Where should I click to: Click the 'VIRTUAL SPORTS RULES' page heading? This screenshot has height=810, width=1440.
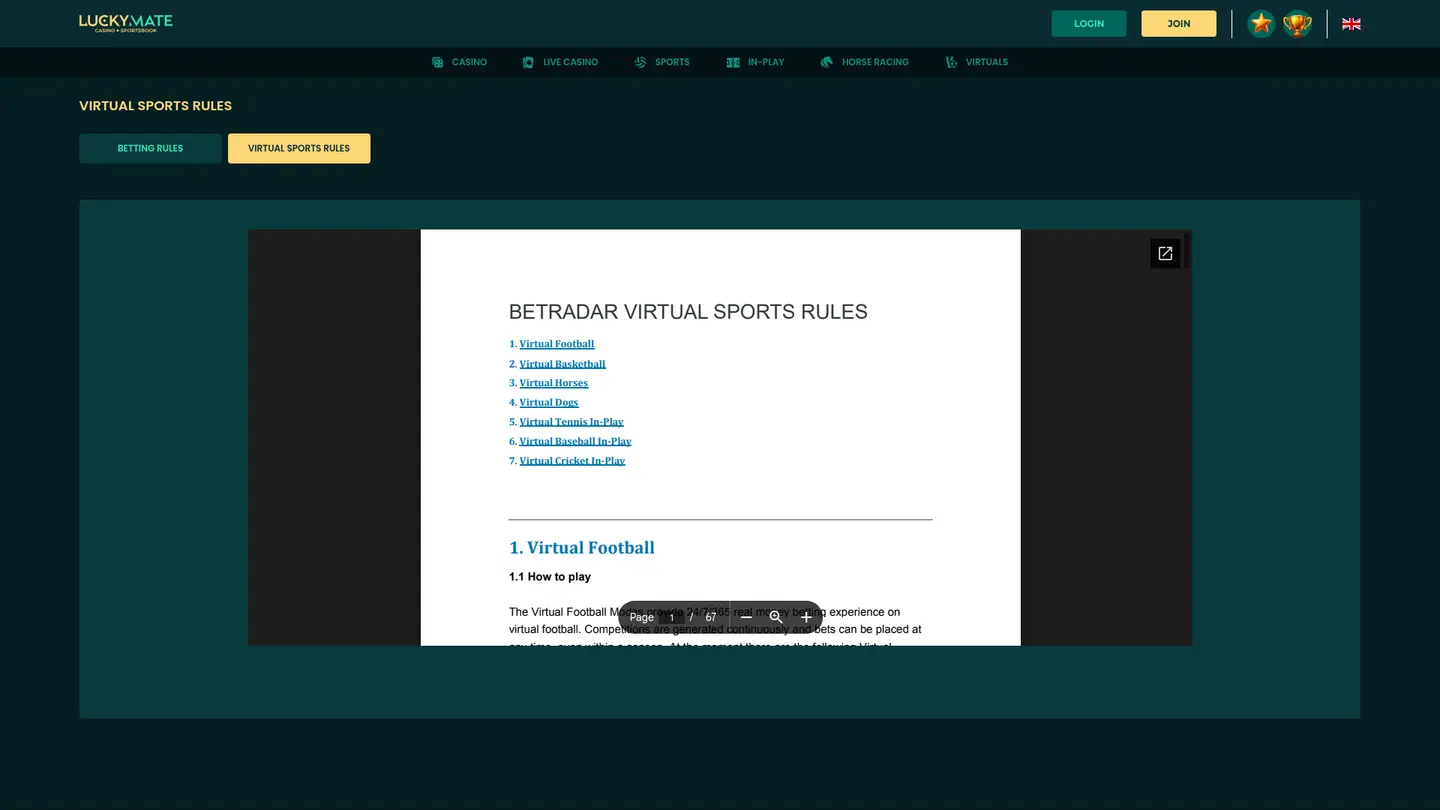155,106
